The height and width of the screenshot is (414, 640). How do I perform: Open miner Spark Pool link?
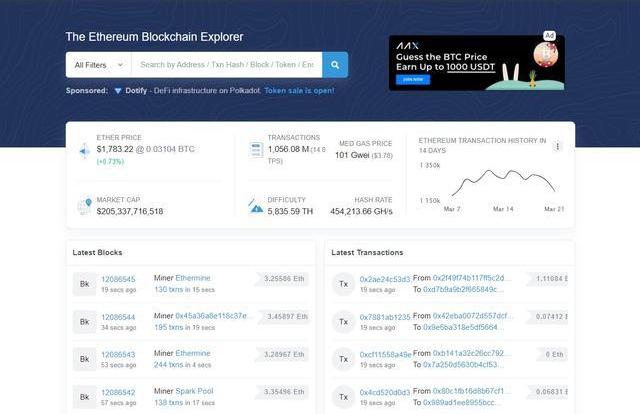pos(193,392)
